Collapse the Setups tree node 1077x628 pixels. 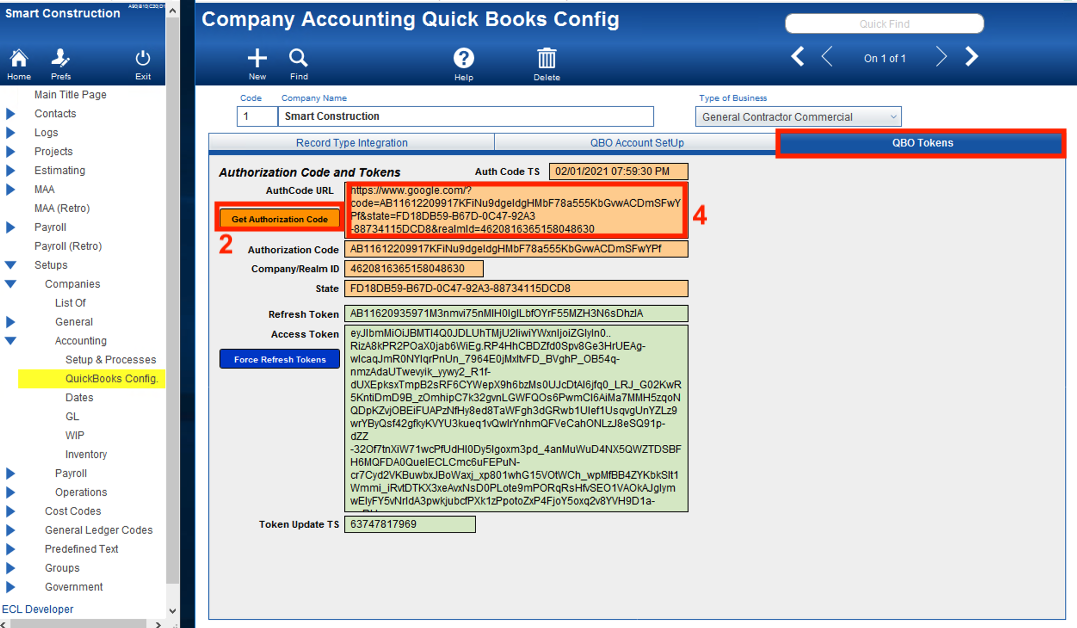(10, 265)
